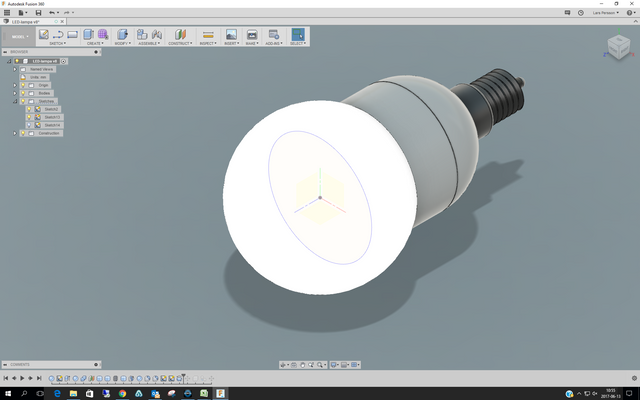Open the SKETCH menu dropdown
This screenshot has height=400, width=640.
58,43
